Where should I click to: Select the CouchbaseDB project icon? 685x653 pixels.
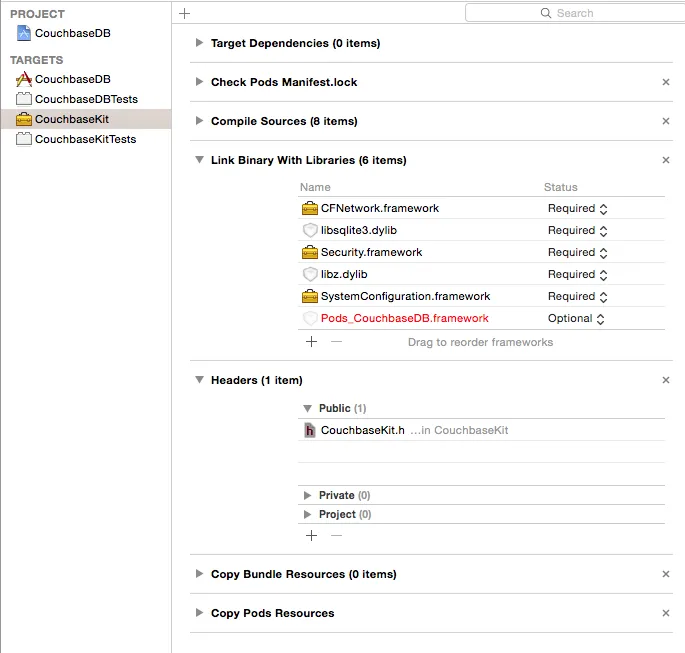tap(24, 33)
